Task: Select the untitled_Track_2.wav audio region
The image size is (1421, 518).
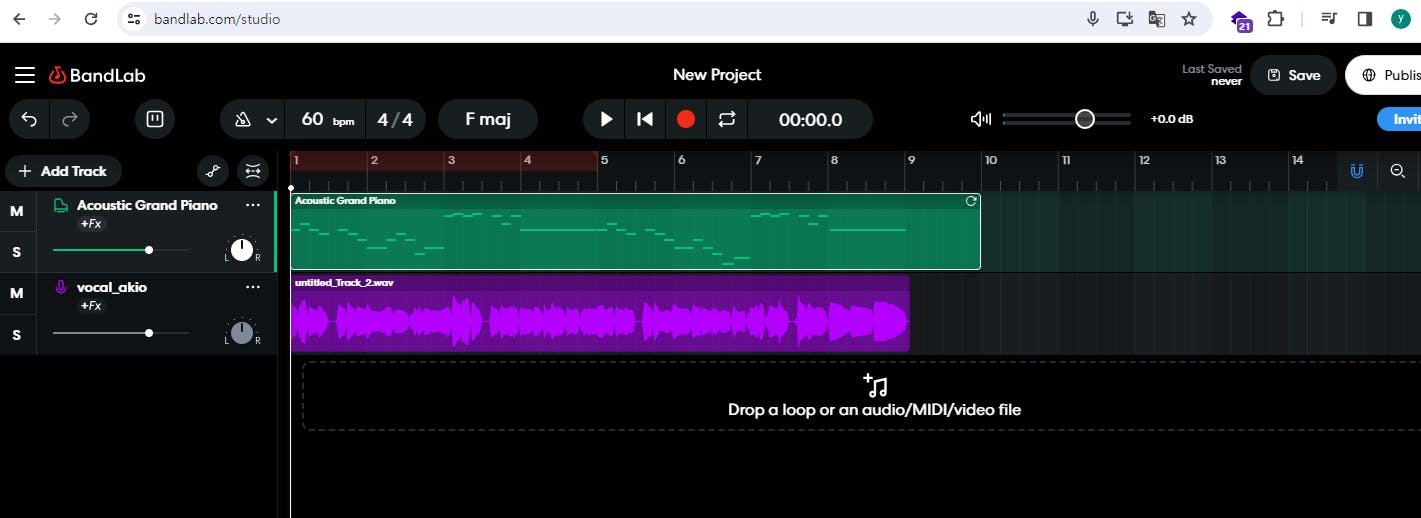Action: pos(600,313)
